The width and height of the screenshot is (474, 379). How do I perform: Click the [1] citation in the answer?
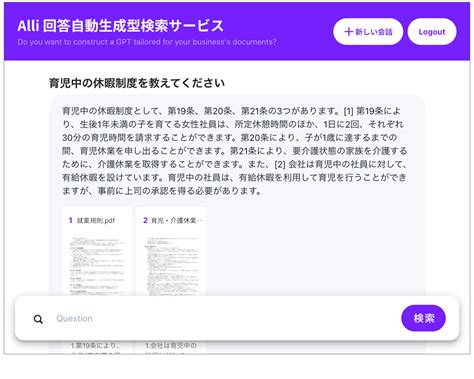pyautogui.click(x=348, y=111)
